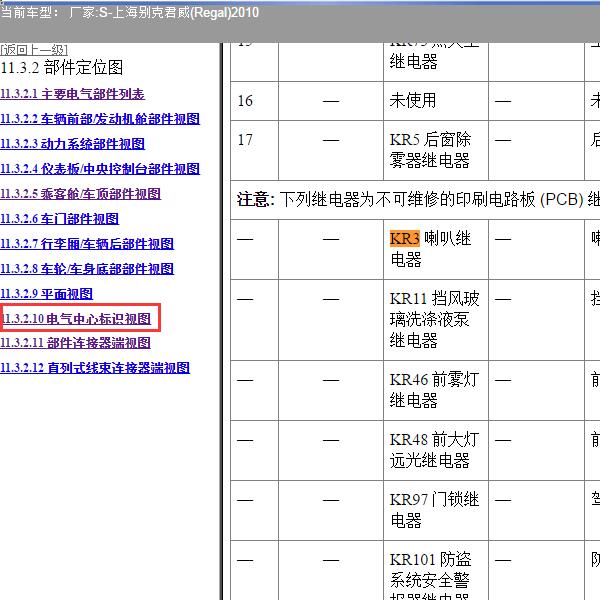Viewport: 600px width, 600px height.
Task: Open 11.3.2.9 平面视图 link
Action: pyautogui.click(x=46, y=294)
